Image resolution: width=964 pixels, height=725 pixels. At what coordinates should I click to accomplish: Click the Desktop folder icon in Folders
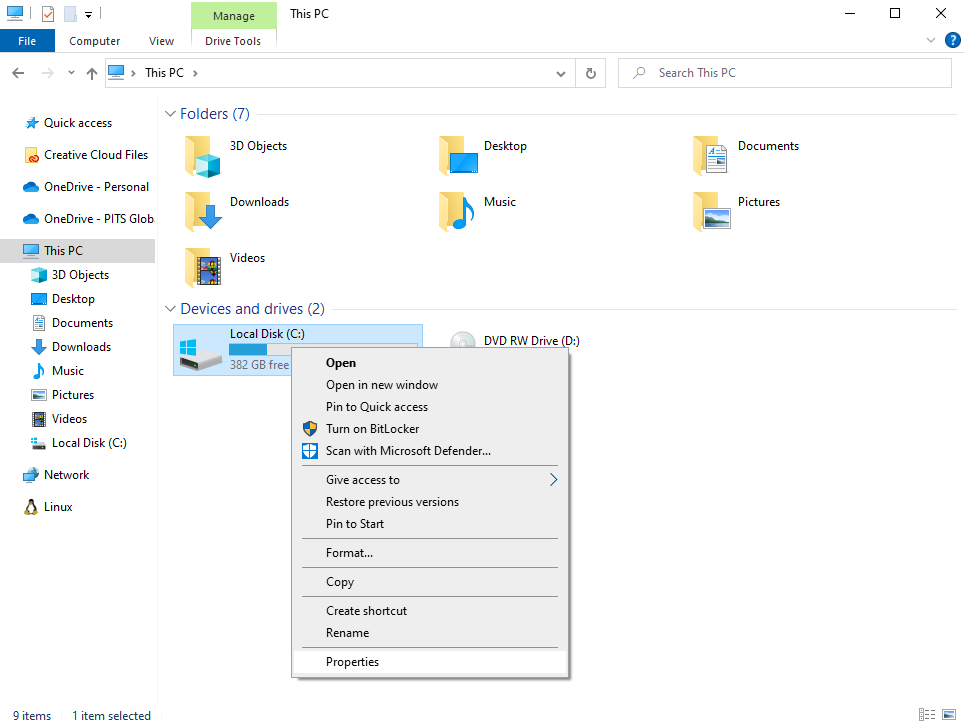458,156
